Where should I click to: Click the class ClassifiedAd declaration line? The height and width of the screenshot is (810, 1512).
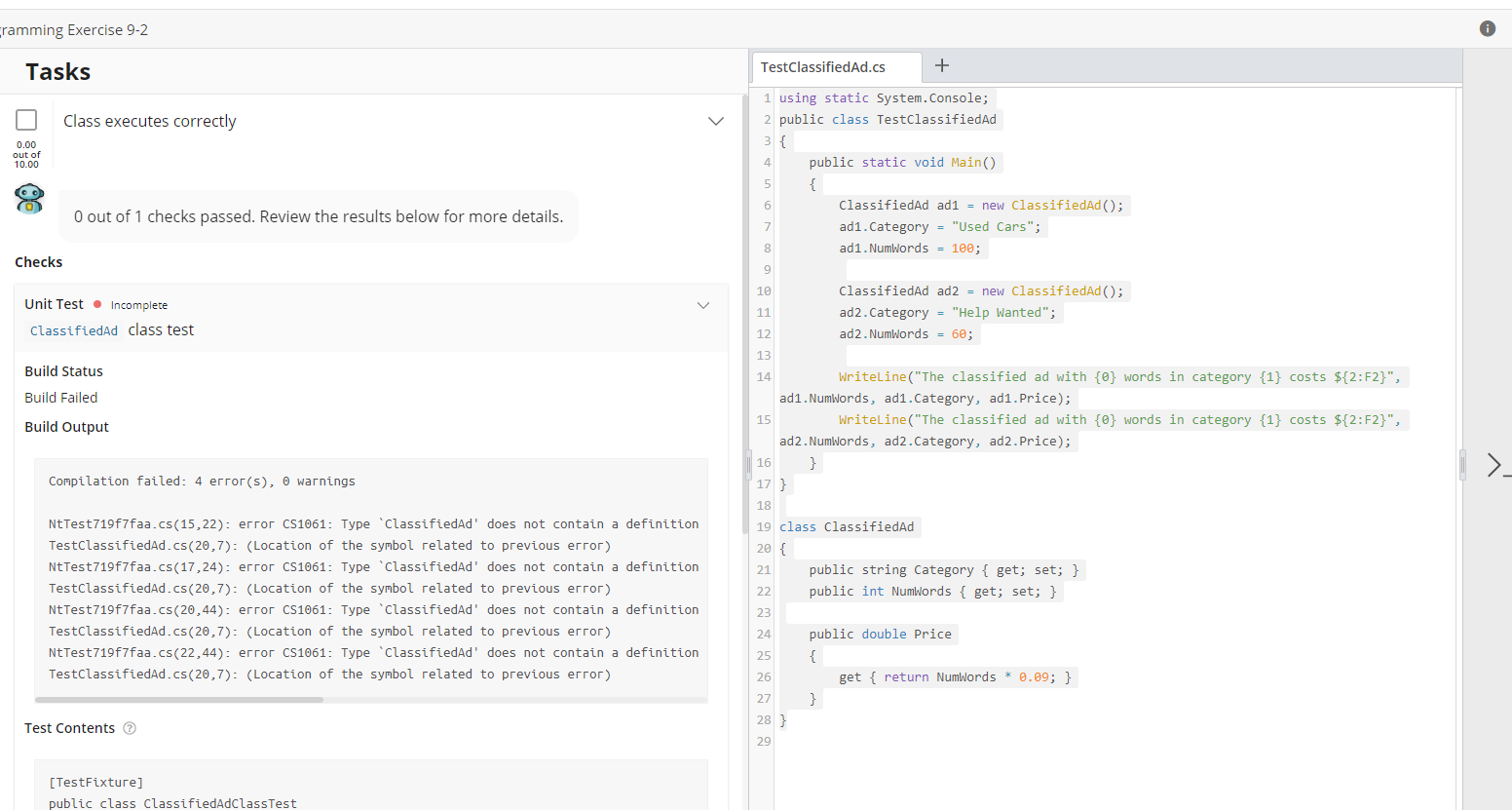click(847, 527)
